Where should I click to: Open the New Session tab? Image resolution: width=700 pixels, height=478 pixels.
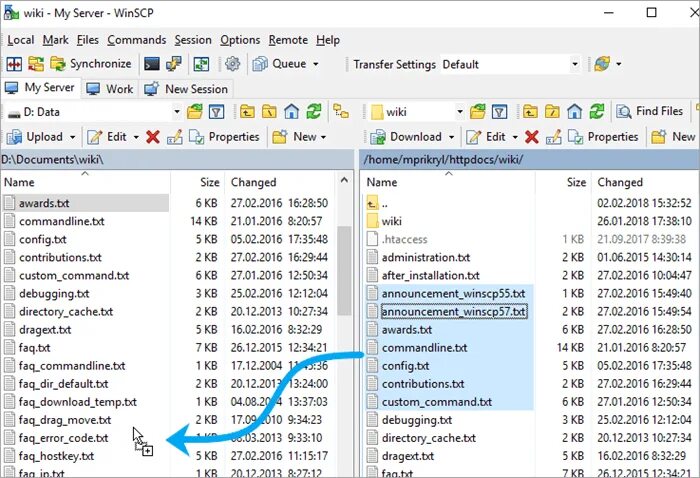tap(186, 89)
